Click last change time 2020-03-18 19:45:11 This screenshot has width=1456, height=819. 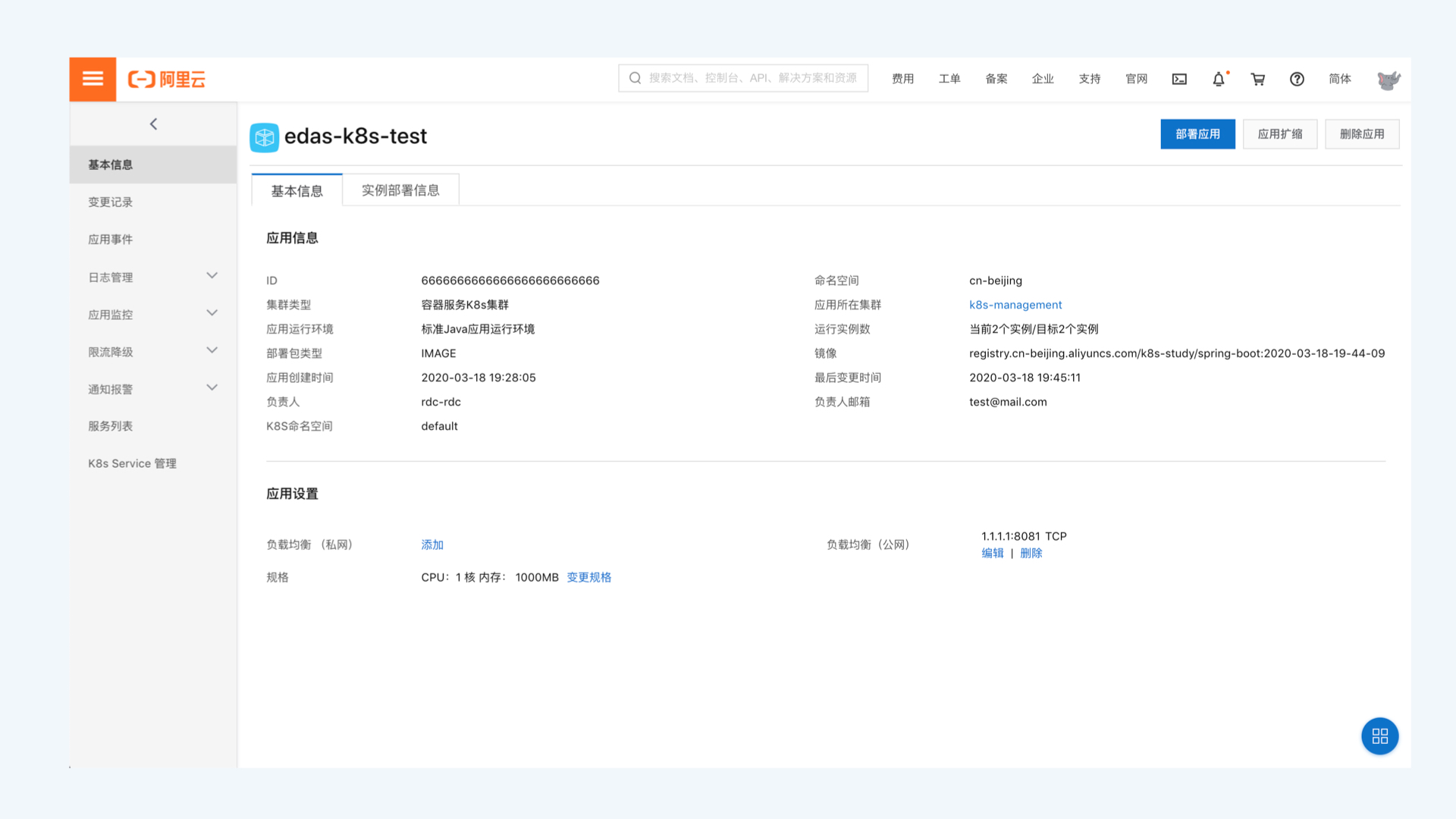pyautogui.click(x=1025, y=378)
